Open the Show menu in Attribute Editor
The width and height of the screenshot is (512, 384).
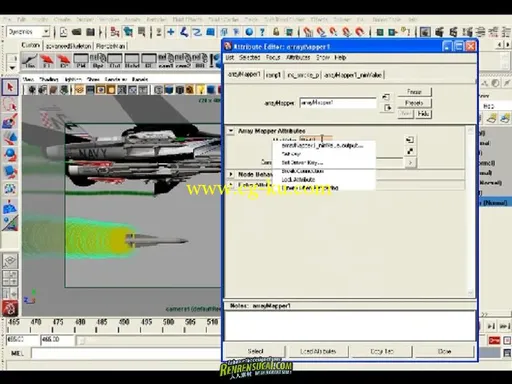pos(323,57)
